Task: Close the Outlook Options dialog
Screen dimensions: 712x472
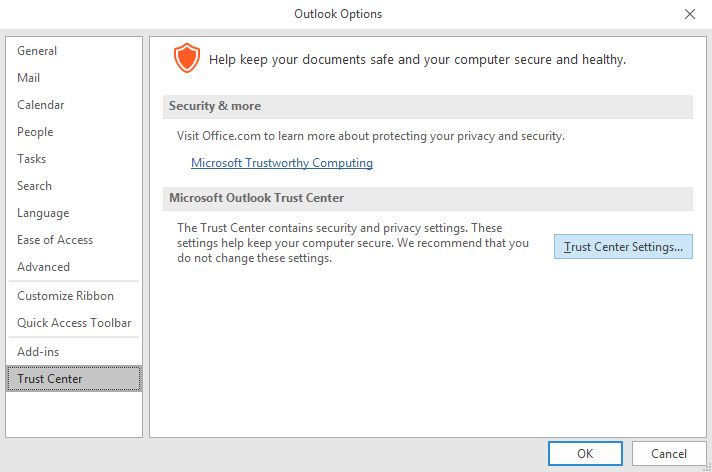Action: pos(689,14)
